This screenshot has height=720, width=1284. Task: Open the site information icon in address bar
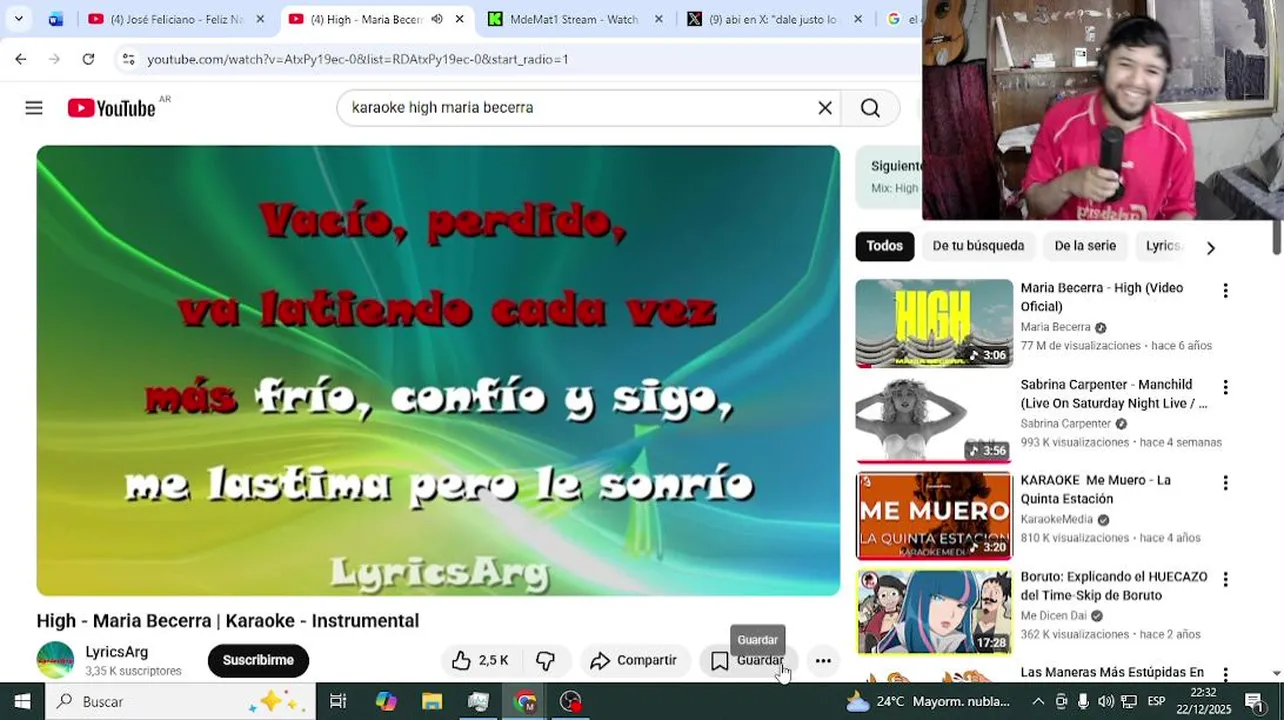click(128, 59)
